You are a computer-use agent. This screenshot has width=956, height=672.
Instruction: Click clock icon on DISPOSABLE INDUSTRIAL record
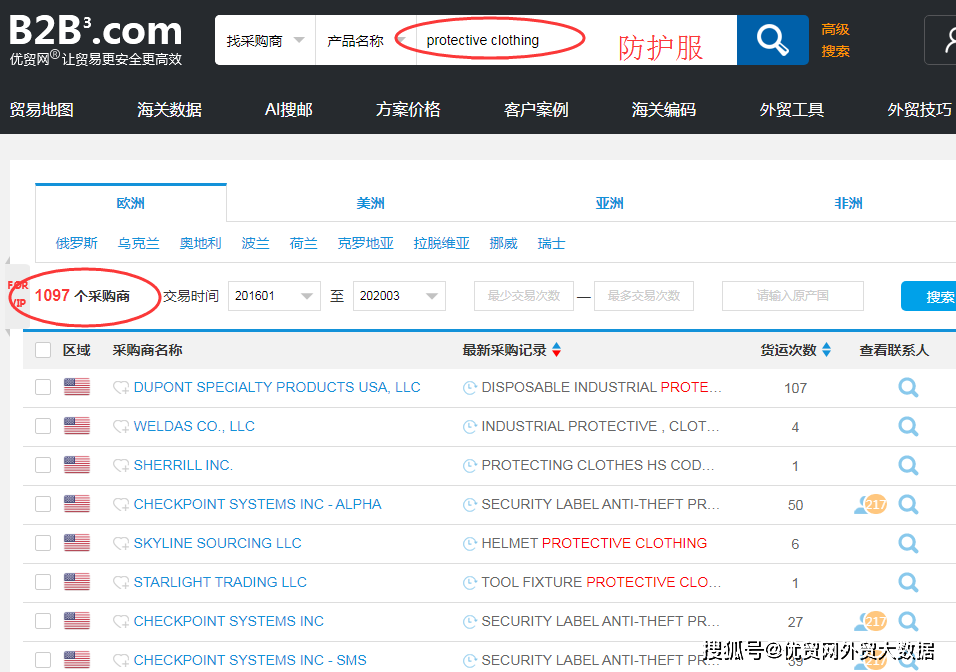(x=469, y=388)
